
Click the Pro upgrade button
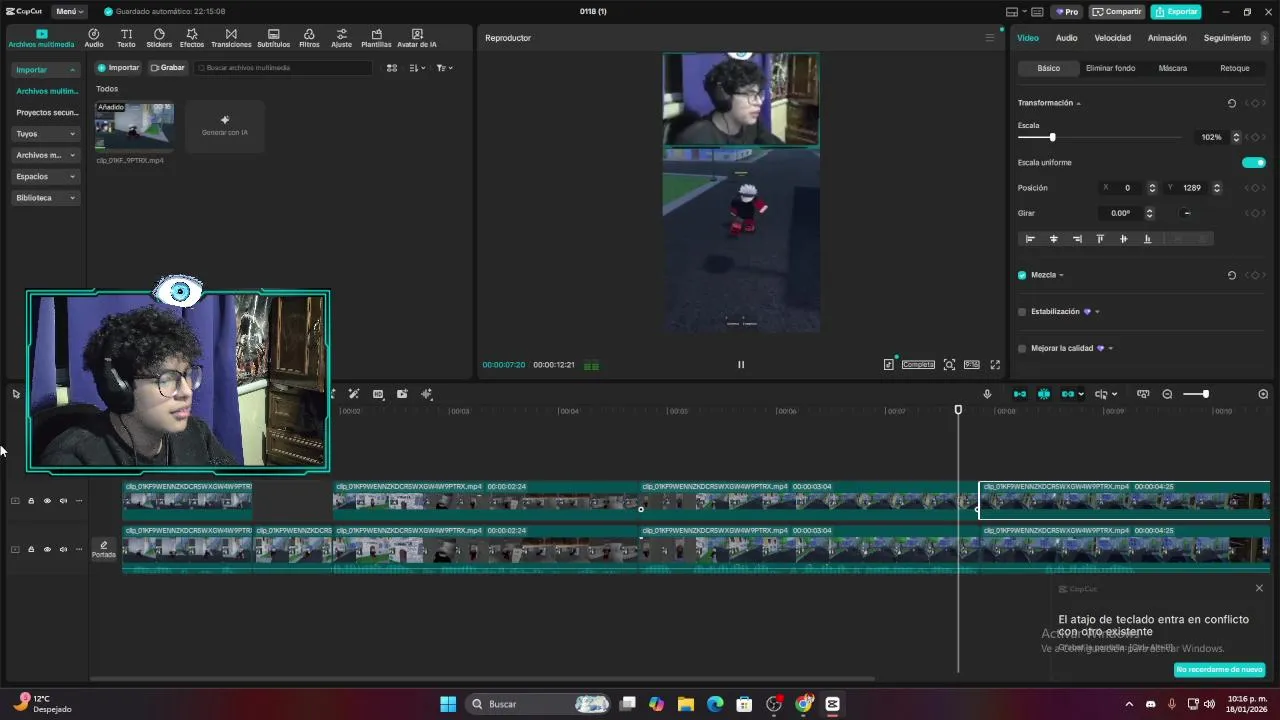pos(1068,12)
